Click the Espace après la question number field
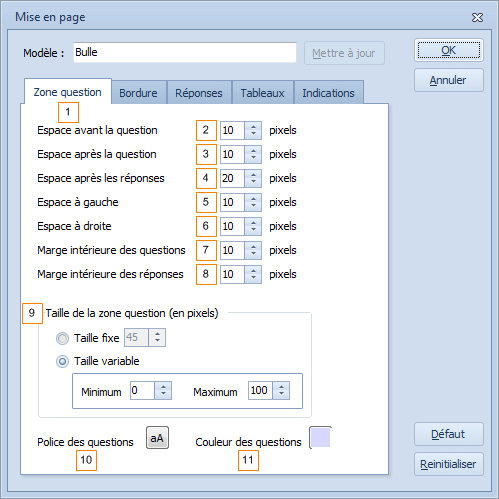Image resolution: width=499 pixels, height=499 pixels. [232, 154]
